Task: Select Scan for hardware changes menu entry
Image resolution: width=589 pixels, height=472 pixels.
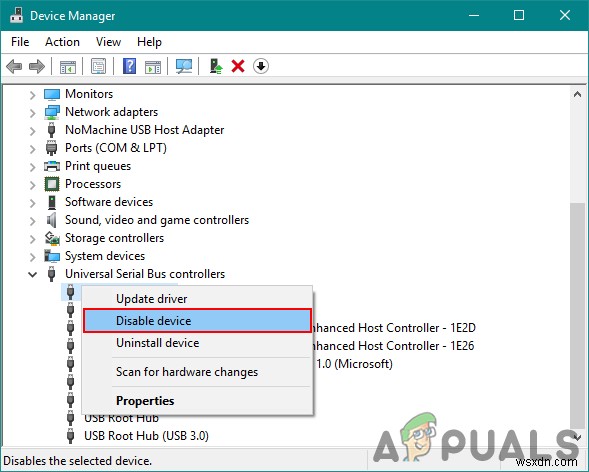Action: point(197,372)
